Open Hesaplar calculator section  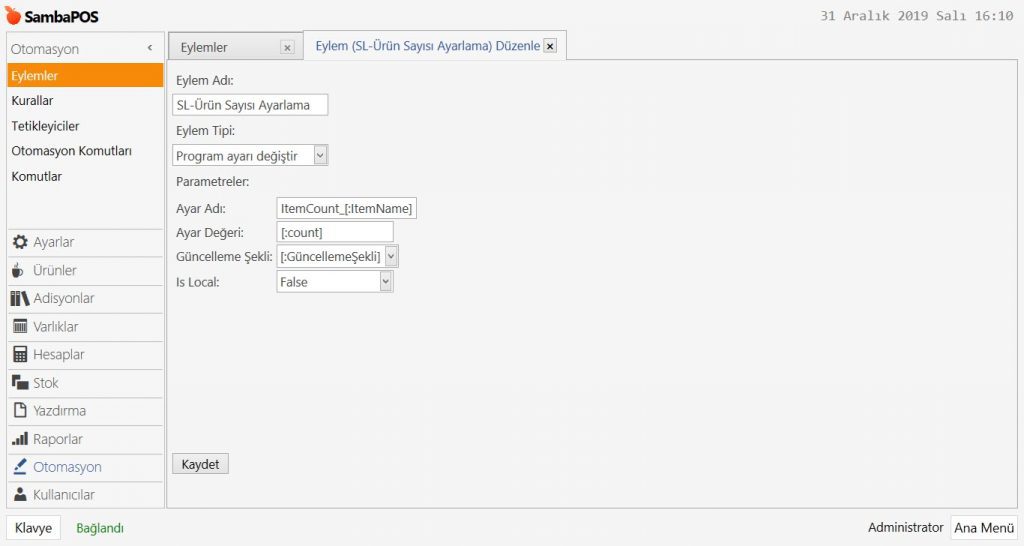58,354
